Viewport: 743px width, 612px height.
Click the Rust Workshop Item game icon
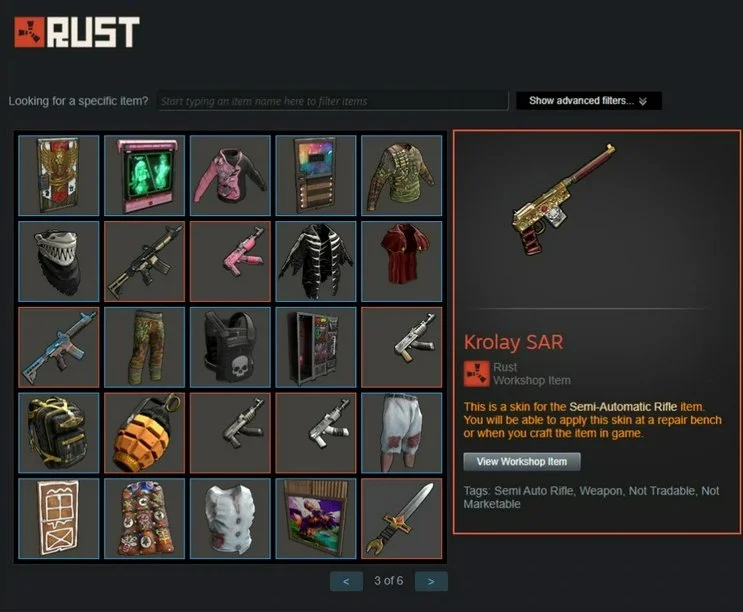coord(476,374)
